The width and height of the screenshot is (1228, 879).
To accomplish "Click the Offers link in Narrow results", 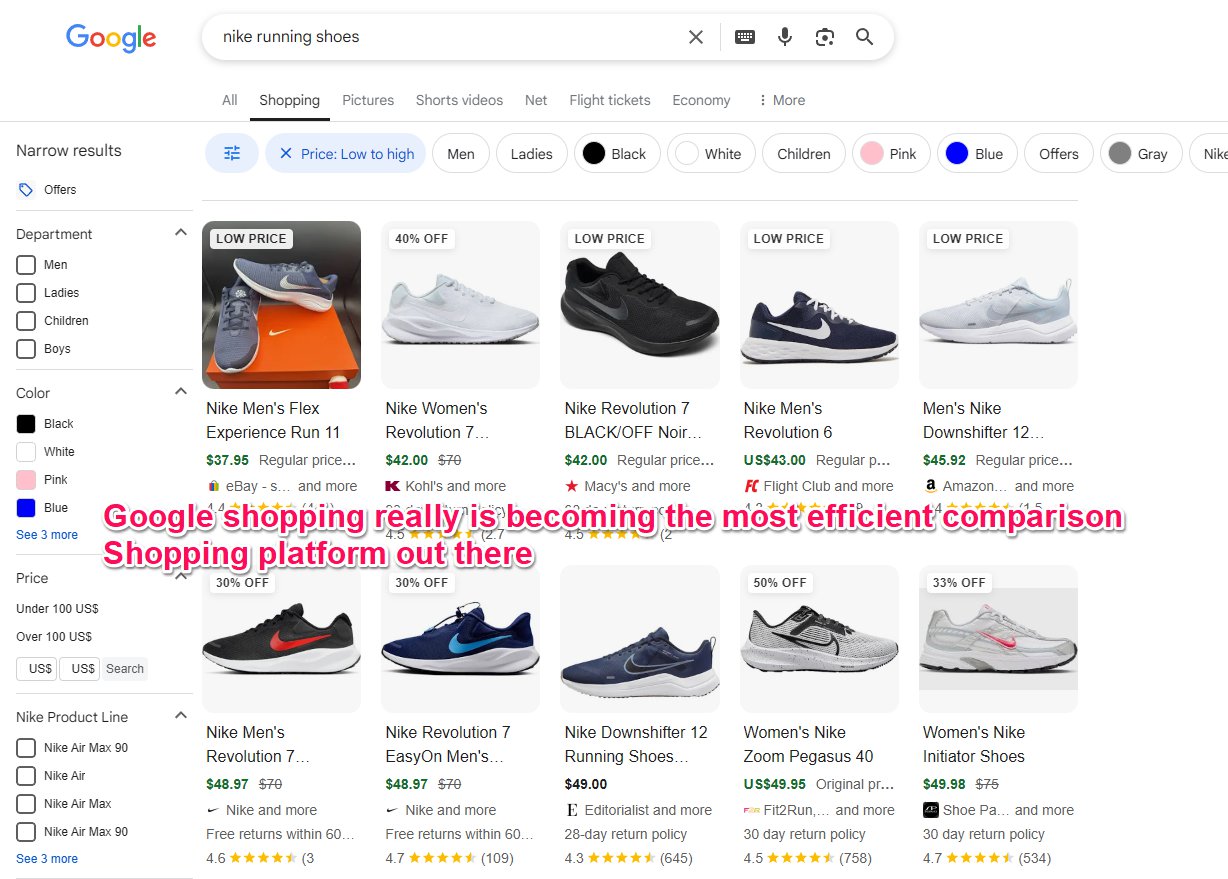I will pyautogui.click(x=60, y=190).
